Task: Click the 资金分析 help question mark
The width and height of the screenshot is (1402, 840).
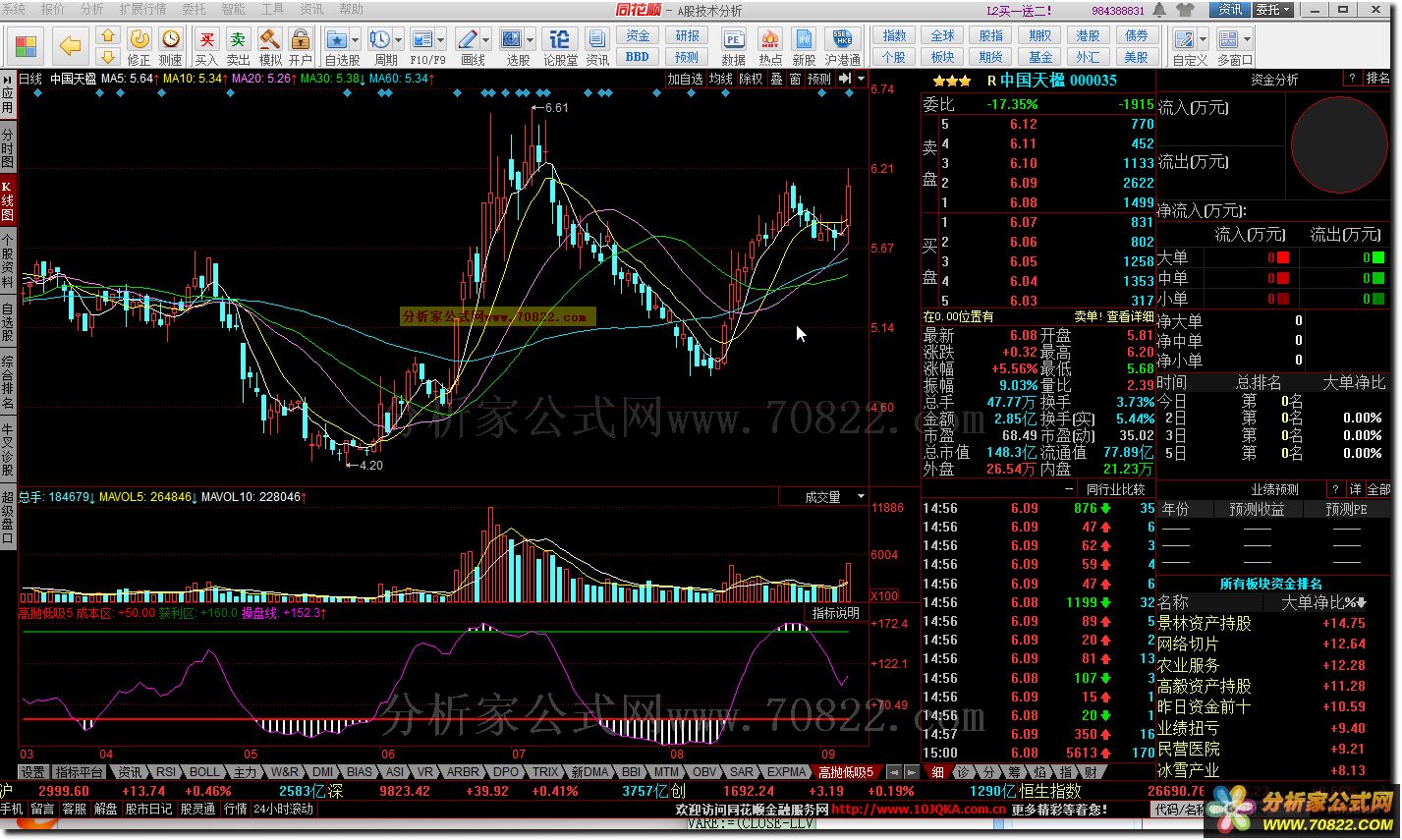Action: (x=1352, y=79)
